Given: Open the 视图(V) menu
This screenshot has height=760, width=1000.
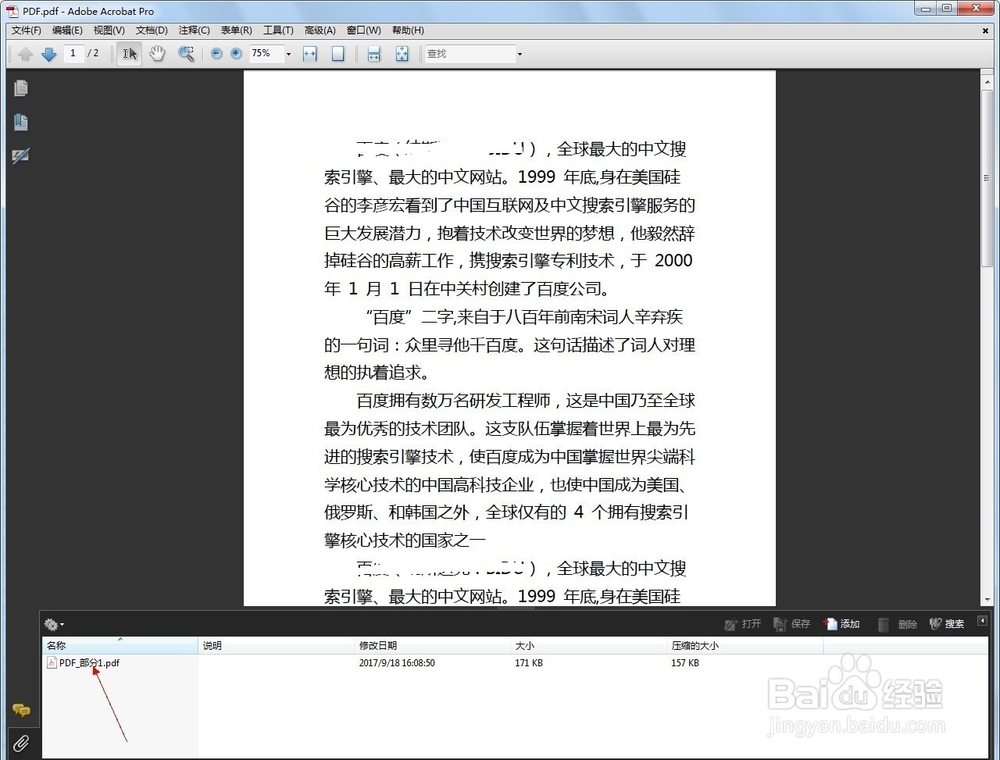Looking at the screenshot, I should pyautogui.click(x=109, y=30).
